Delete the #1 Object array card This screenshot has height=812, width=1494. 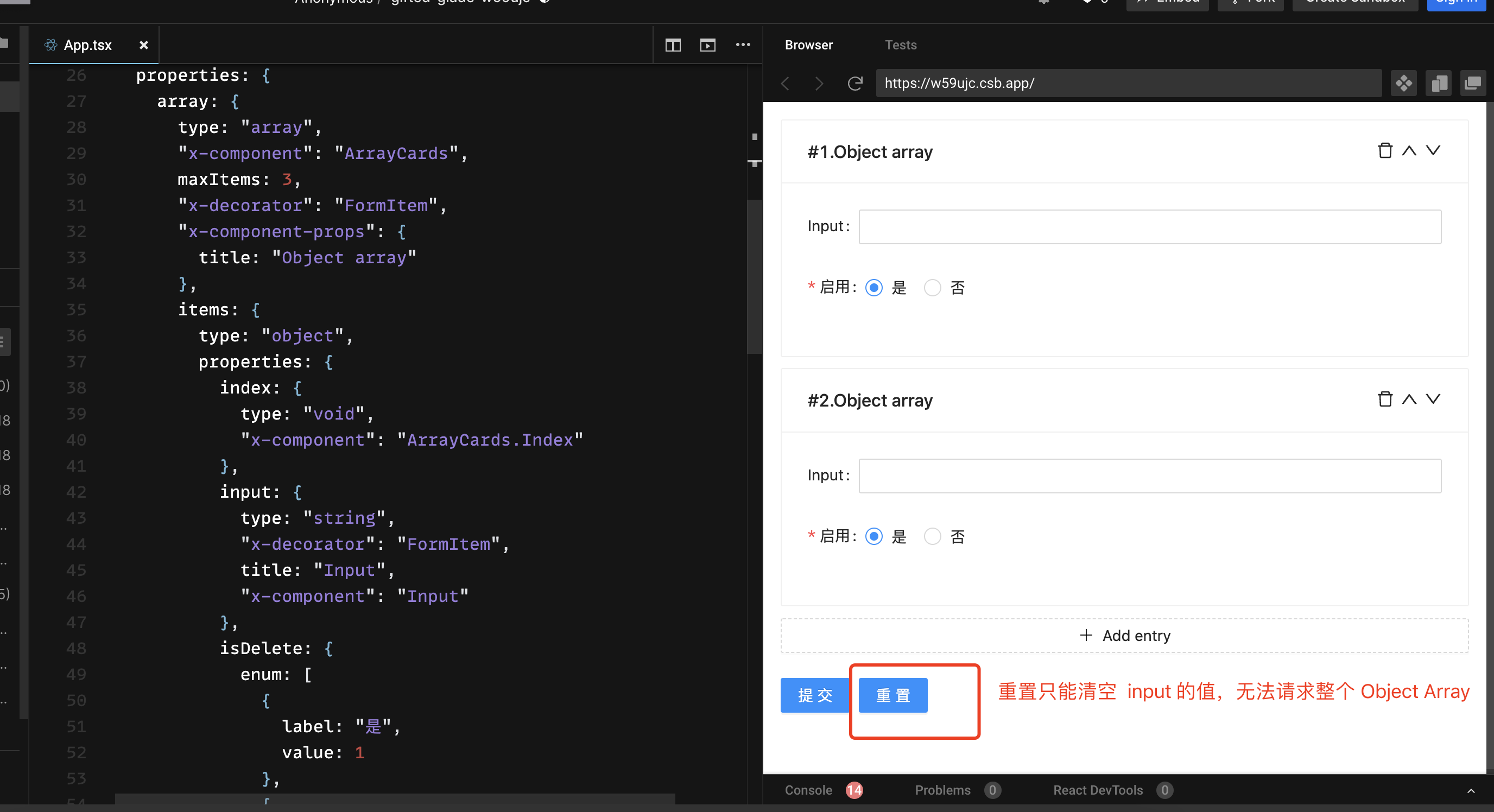[1385, 151]
